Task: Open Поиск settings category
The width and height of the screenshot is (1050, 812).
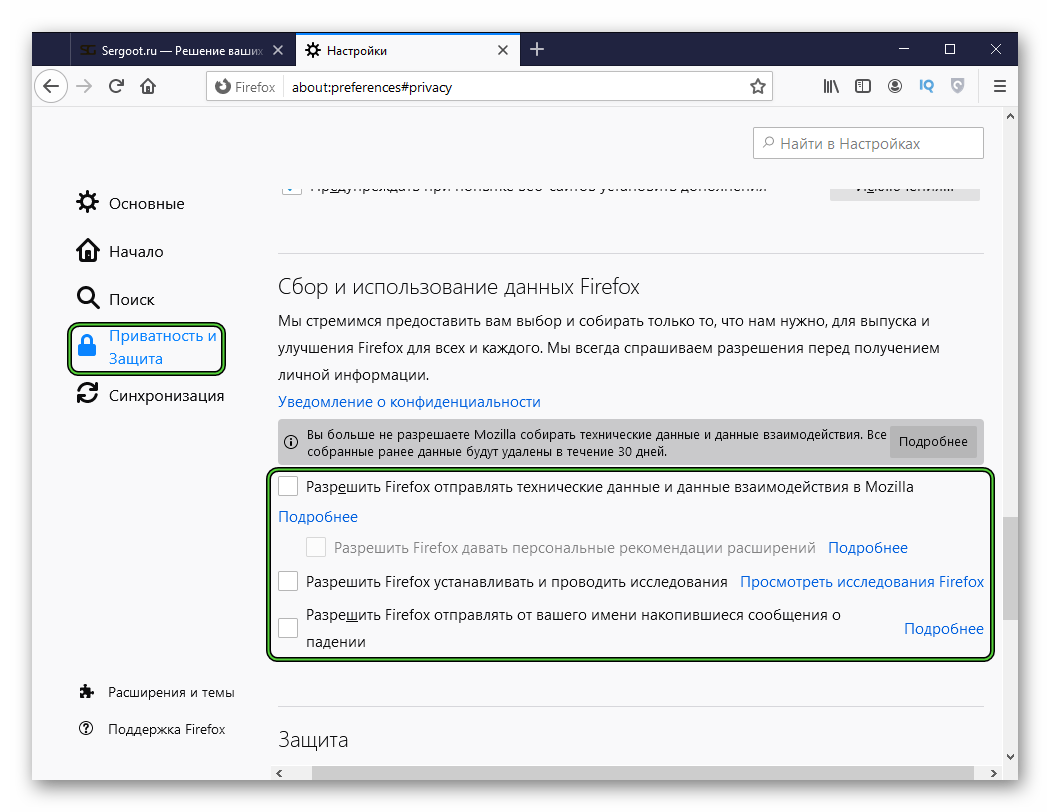Action: [116, 299]
